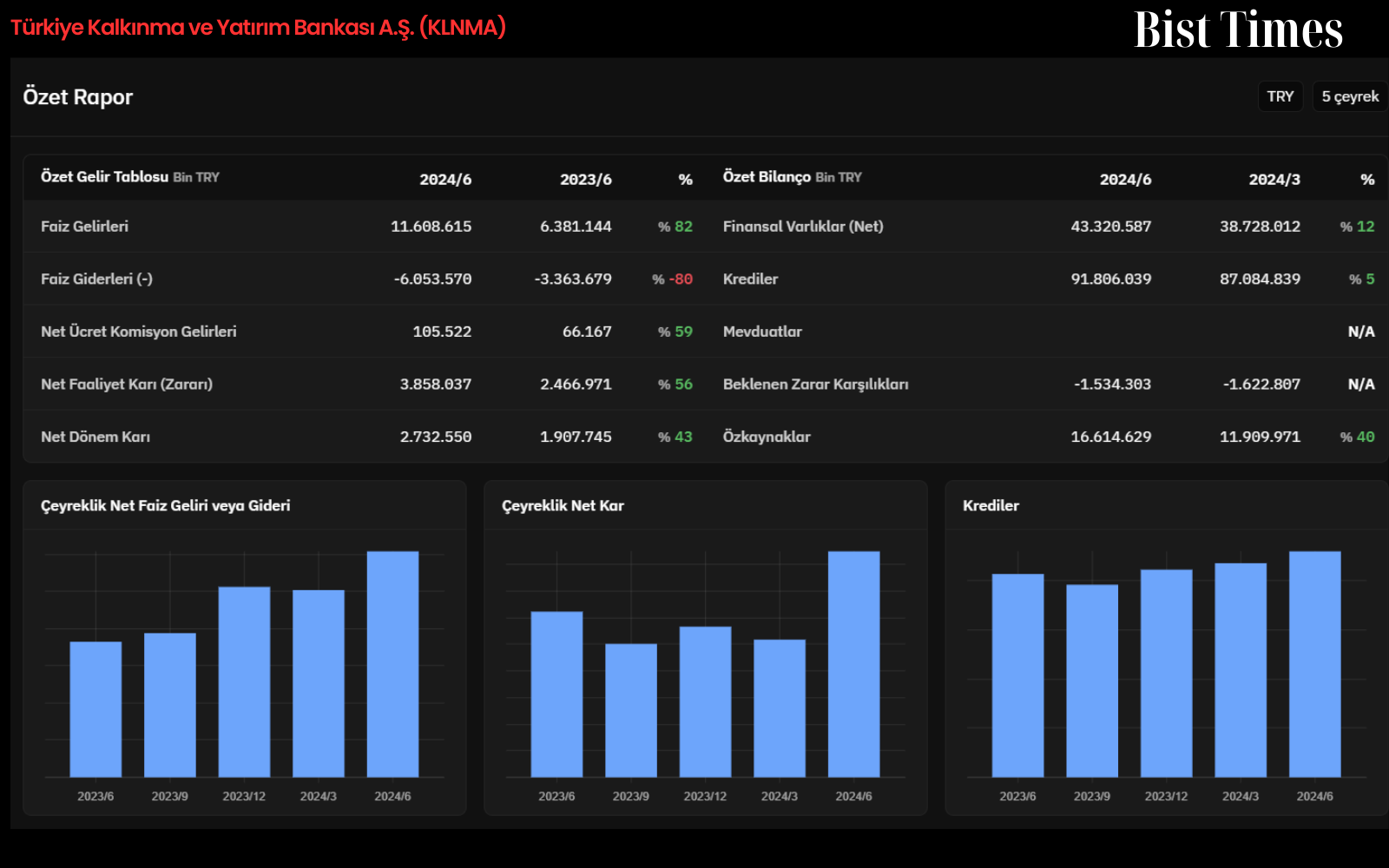1389x868 pixels.
Task: Click the Mevduatlar row label
Action: (762, 332)
